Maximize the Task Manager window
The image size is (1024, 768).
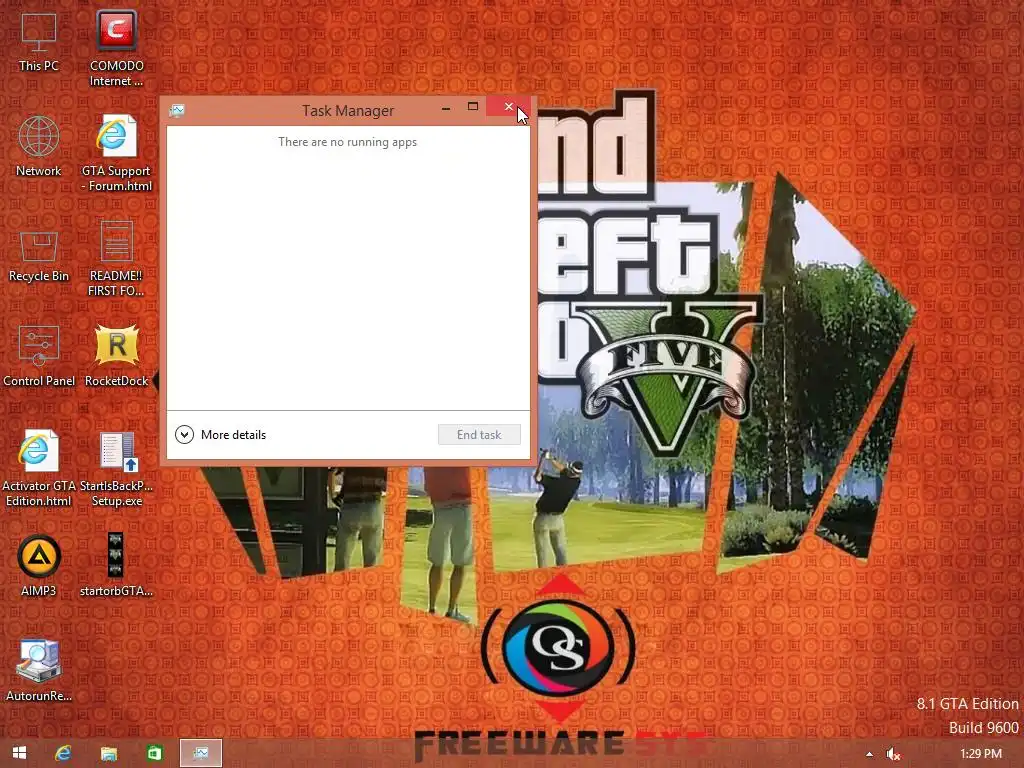point(473,106)
